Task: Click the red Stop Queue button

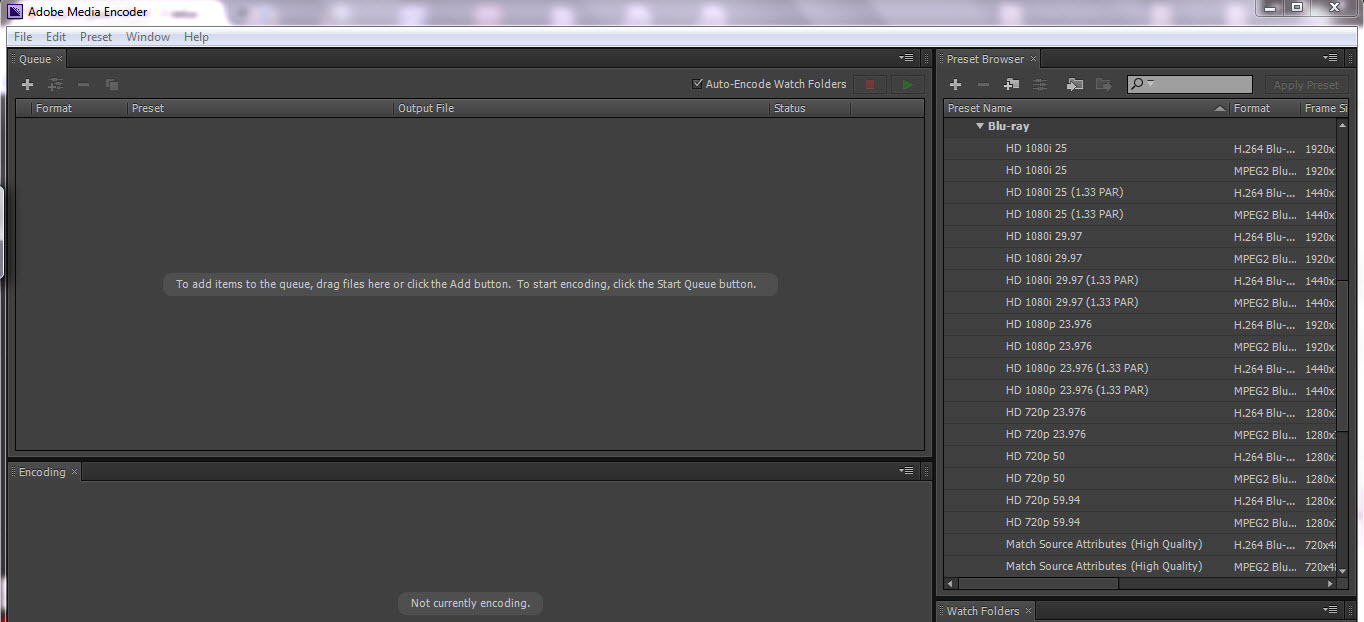Action: 870,85
